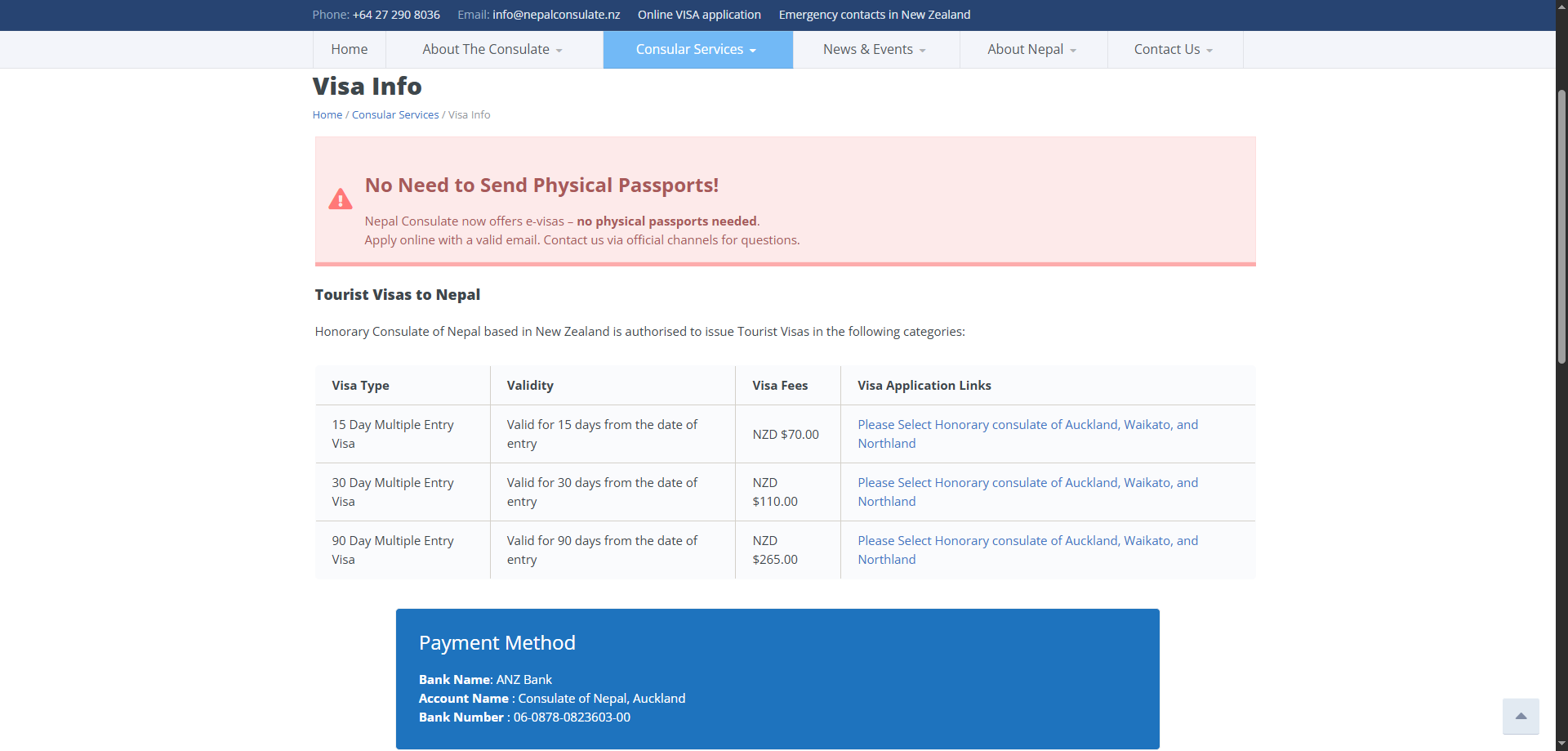Open the 90 Day visa application link

1027,550
